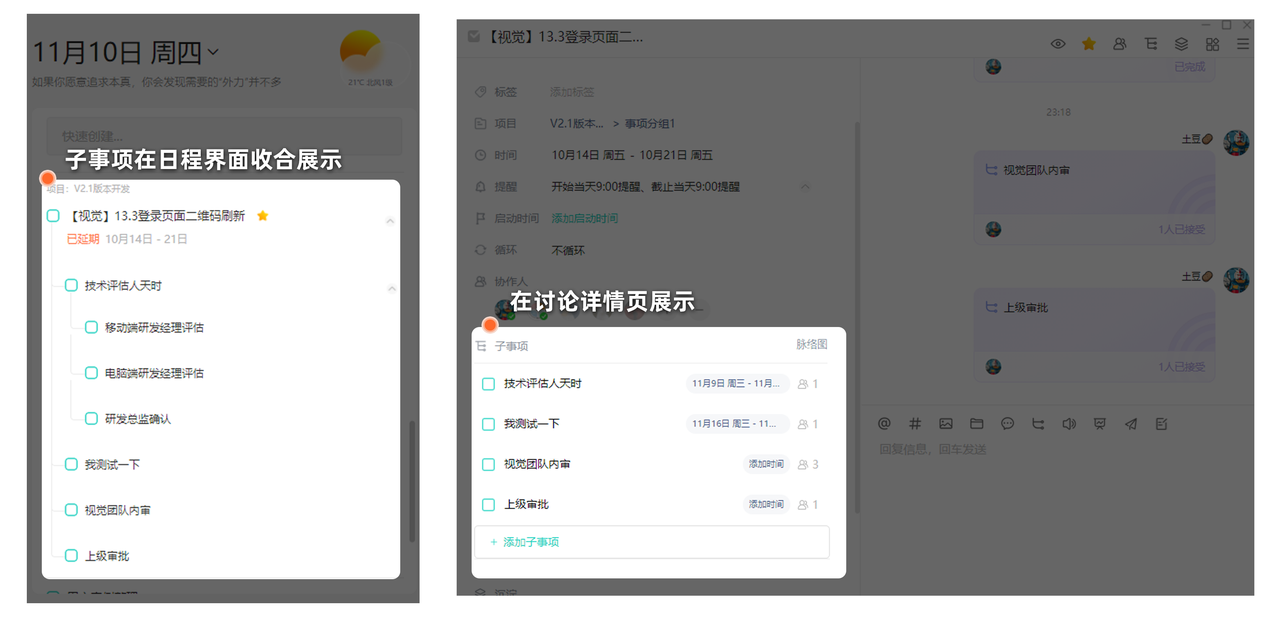Click the speaker voice icon in reply toolbar
Screen dimensions: 1280x630
[x=1069, y=424]
